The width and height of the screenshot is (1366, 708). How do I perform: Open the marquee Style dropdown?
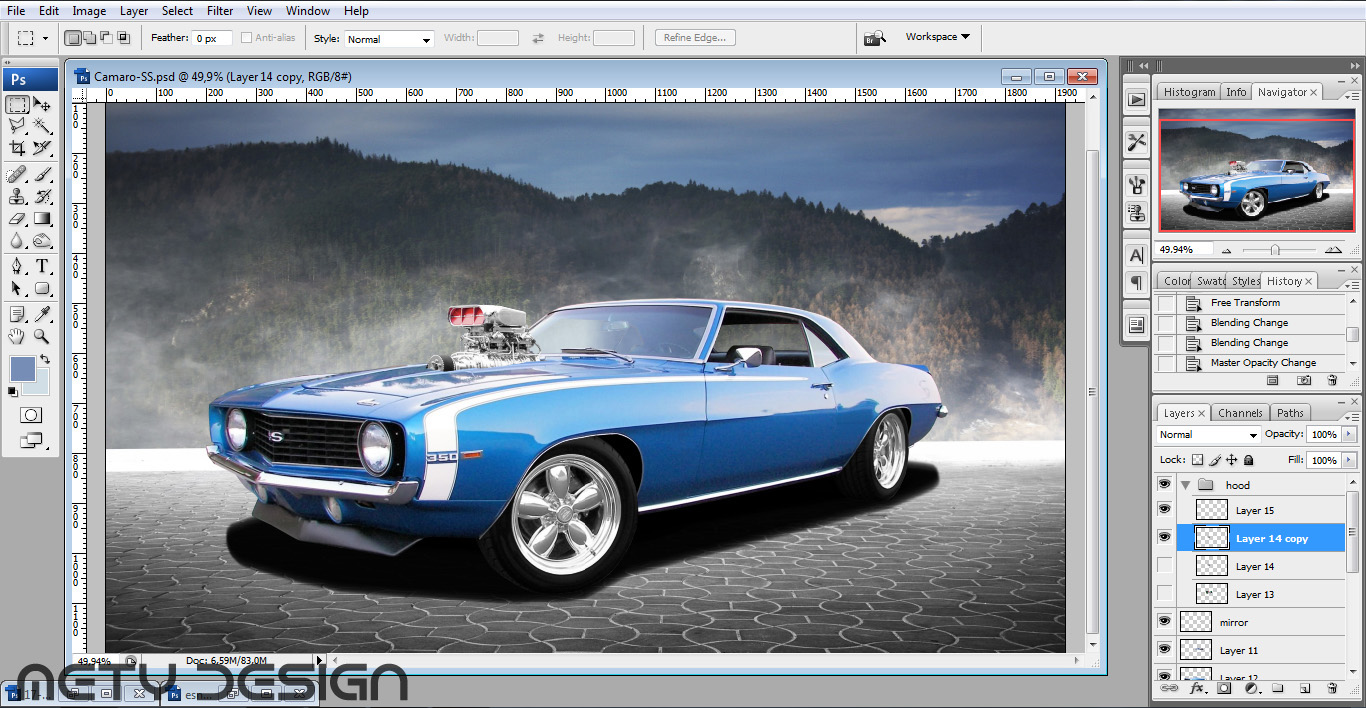pos(389,39)
